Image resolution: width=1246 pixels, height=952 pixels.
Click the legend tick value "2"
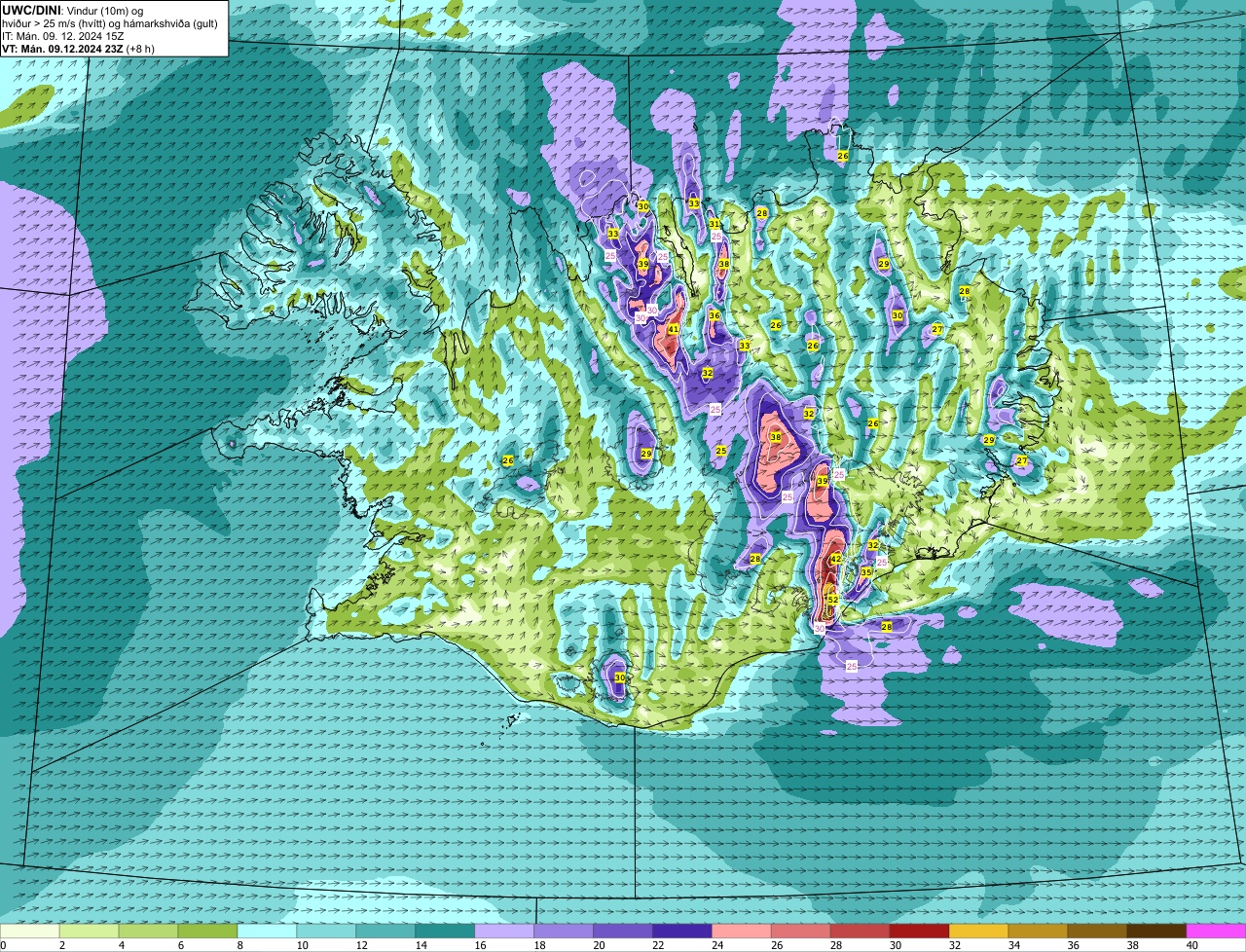pyautogui.click(x=62, y=945)
